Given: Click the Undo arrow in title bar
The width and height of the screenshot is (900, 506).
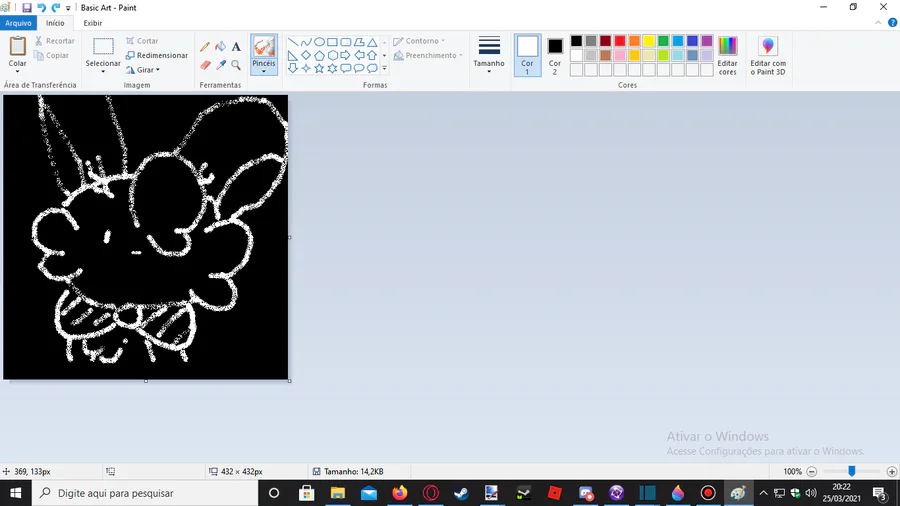Looking at the screenshot, I should point(41,8).
